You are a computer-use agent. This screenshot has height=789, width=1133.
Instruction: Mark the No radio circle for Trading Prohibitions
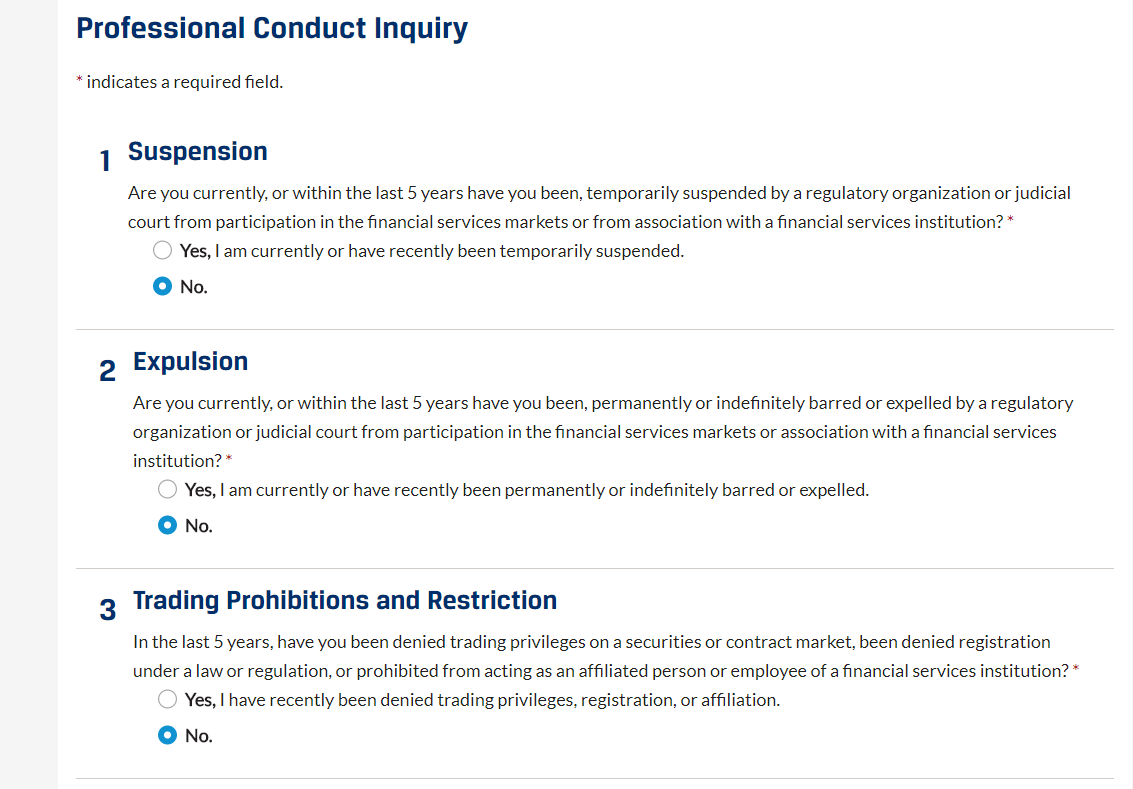(x=168, y=736)
